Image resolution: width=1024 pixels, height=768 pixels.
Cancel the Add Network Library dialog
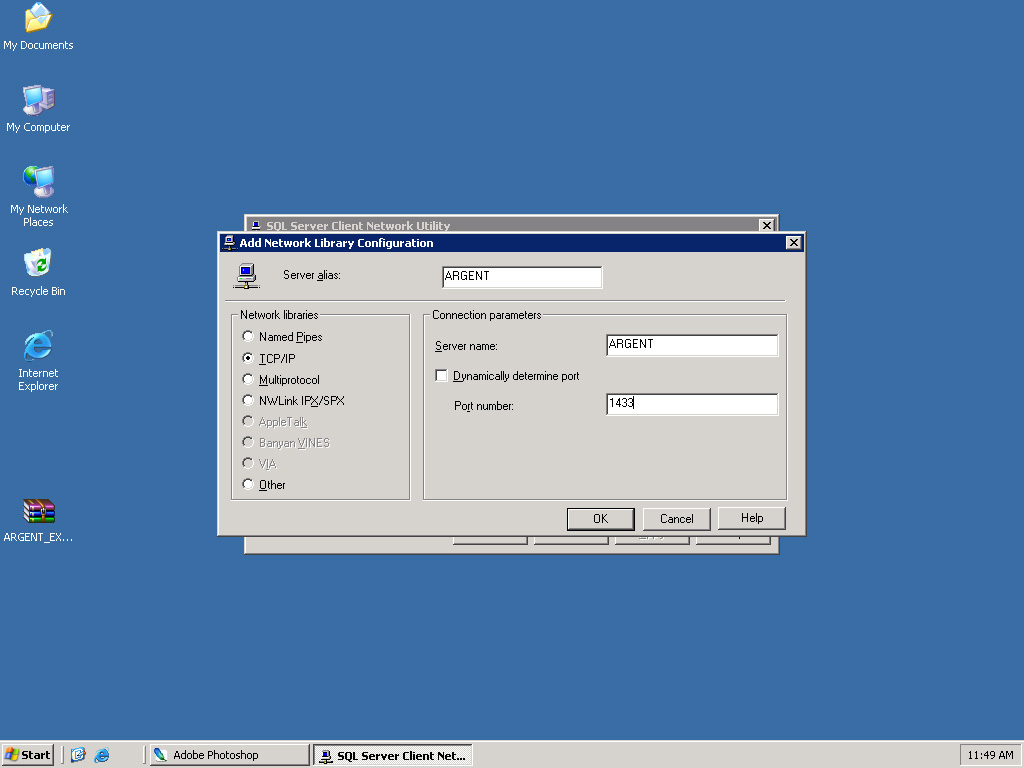coord(676,519)
